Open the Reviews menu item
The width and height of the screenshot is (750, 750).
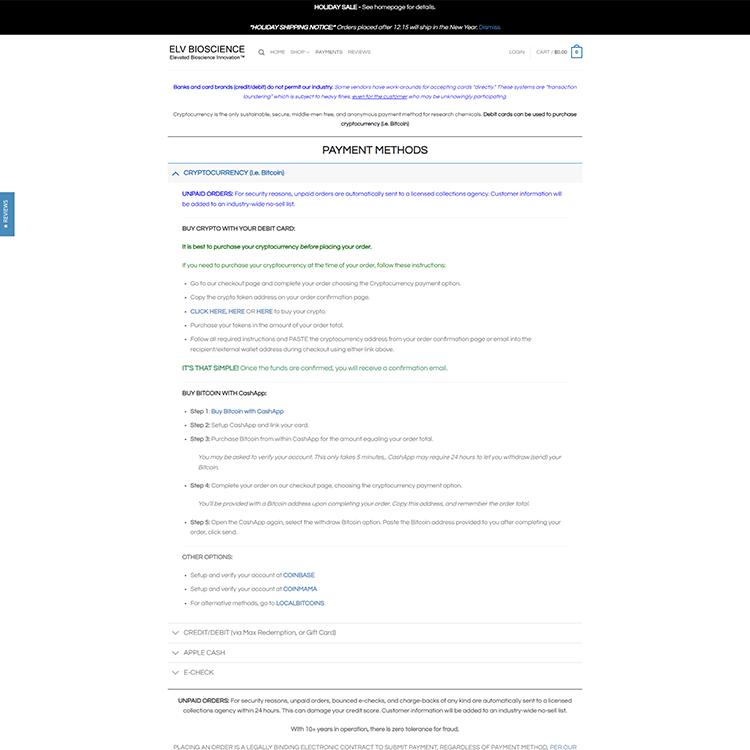pyautogui.click(x=359, y=52)
